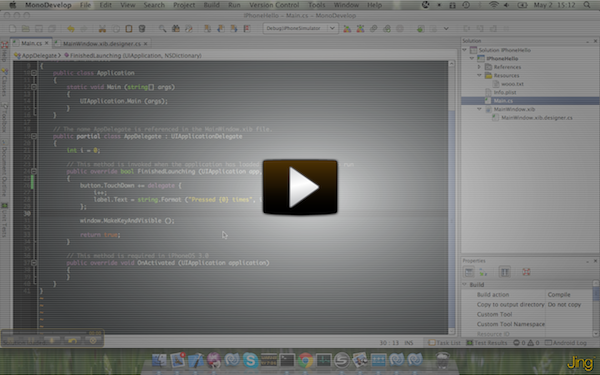The image size is (600, 375).
Task: Toggle the fold marker beside the Application class
Action: 34,73
